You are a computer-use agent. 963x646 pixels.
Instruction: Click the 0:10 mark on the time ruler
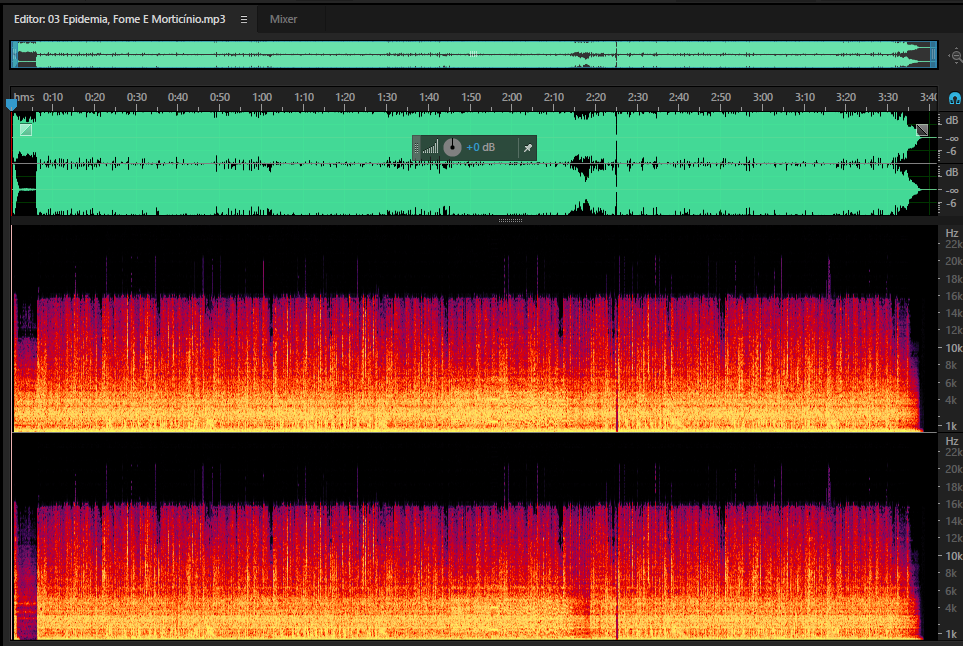[53, 97]
